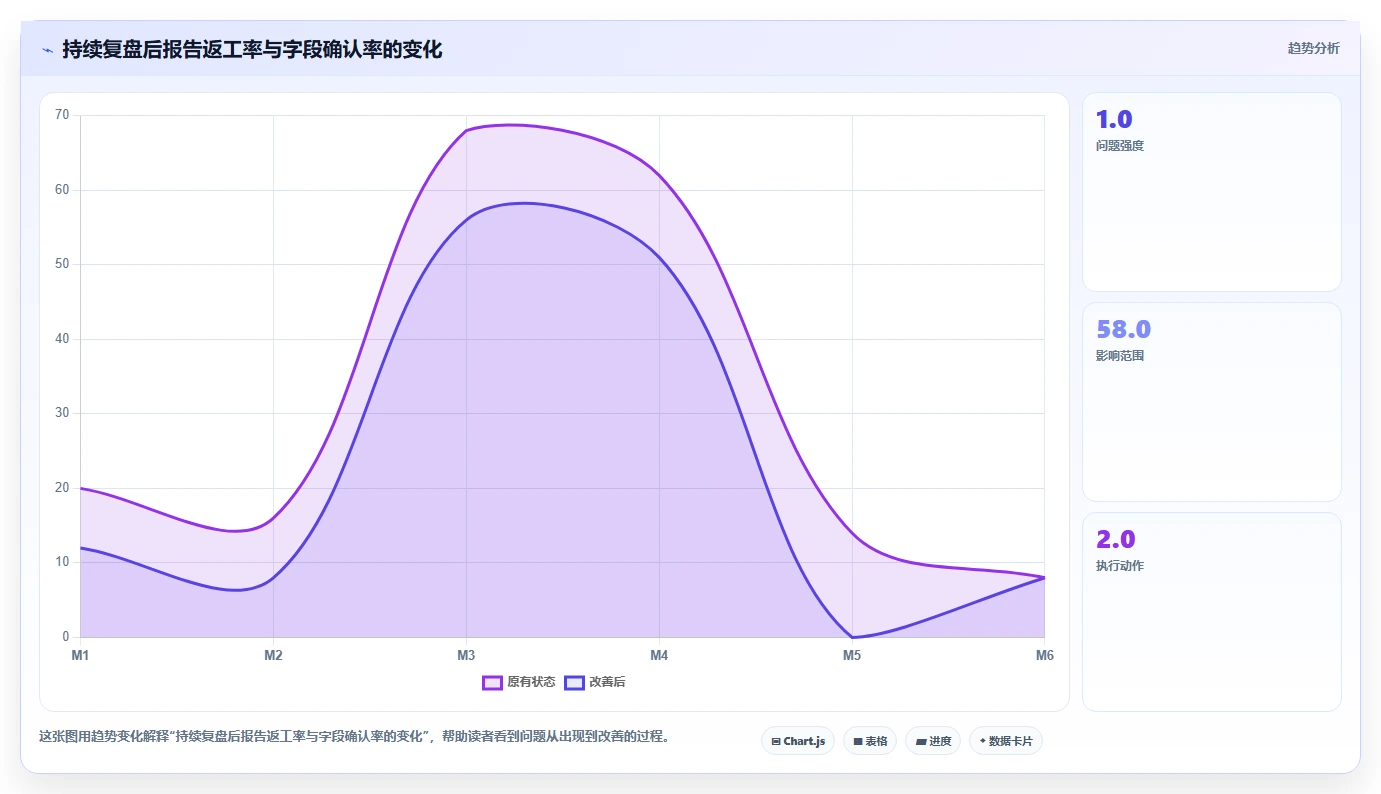Click 改善后 line's zero point at M5
The image size is (1381, 794).
pos(852,637)
